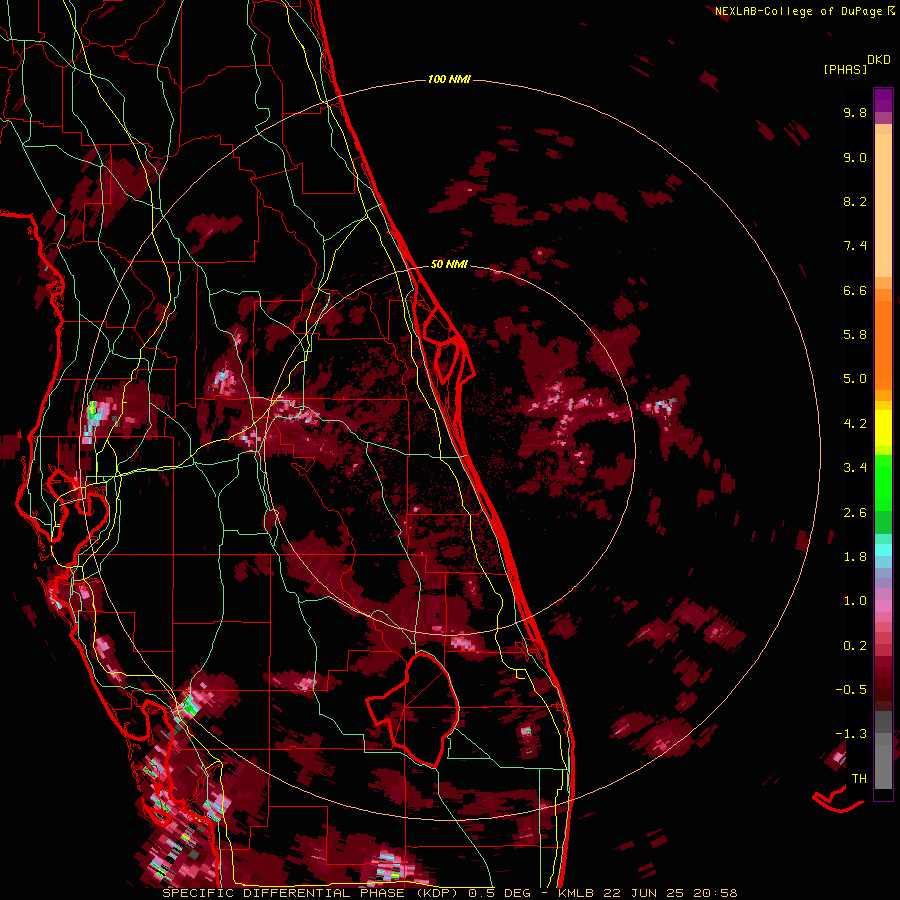This screenshot has width=900, height=900.
Task: Click the 22 JUN 25 date in the caption
Action: pos(642,893)
